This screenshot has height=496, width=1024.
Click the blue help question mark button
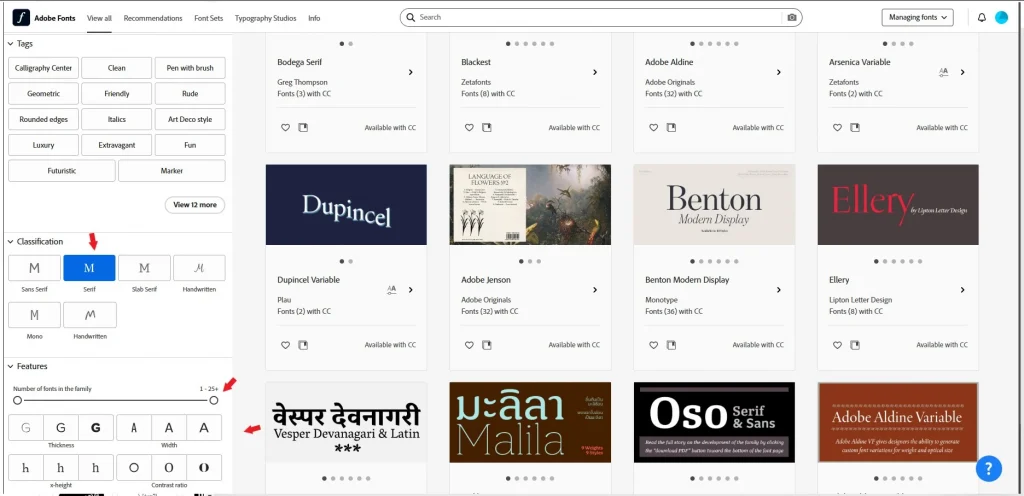click(x=989, y=469)
